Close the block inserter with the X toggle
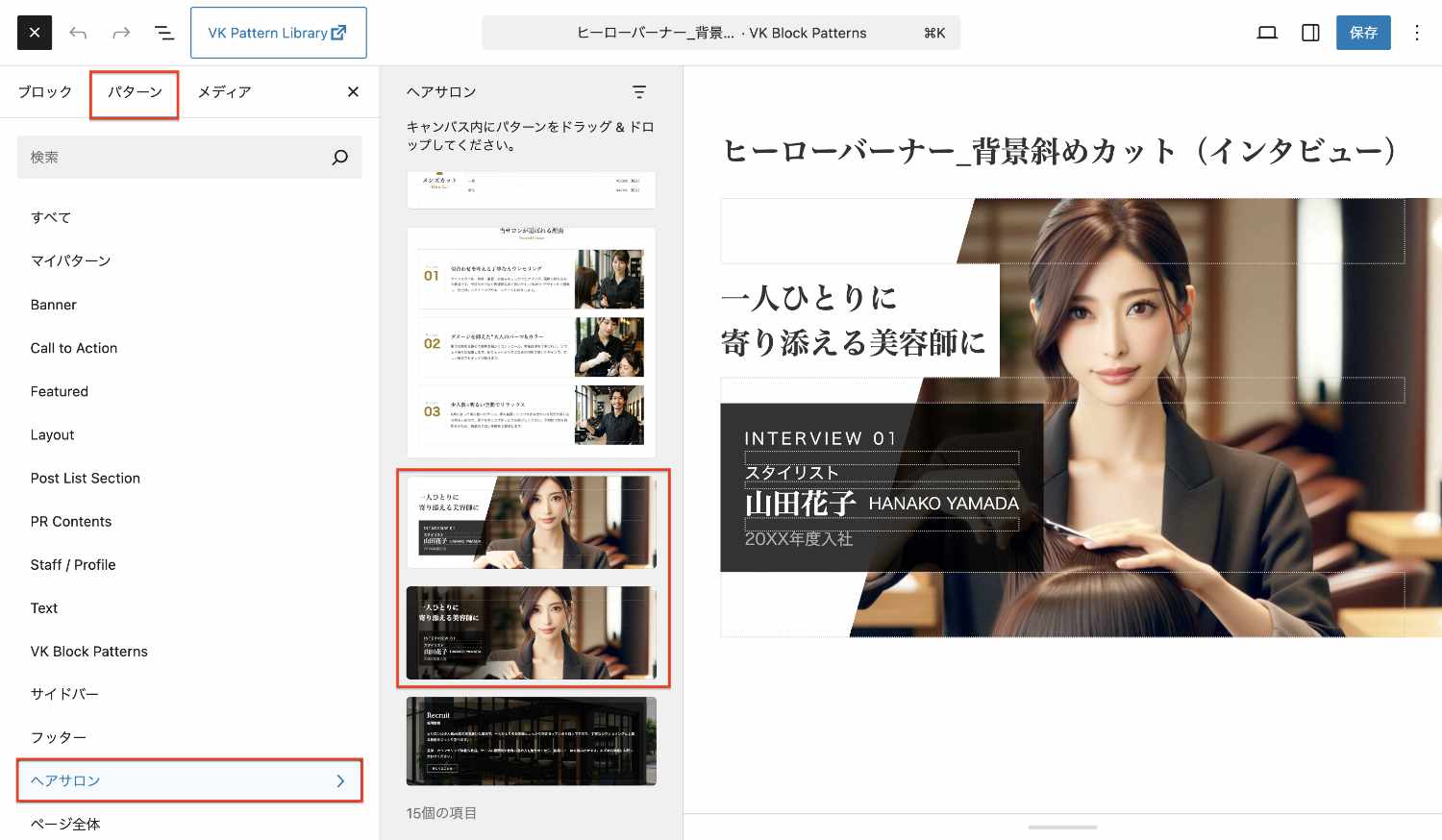 click(x=35, y=33)
